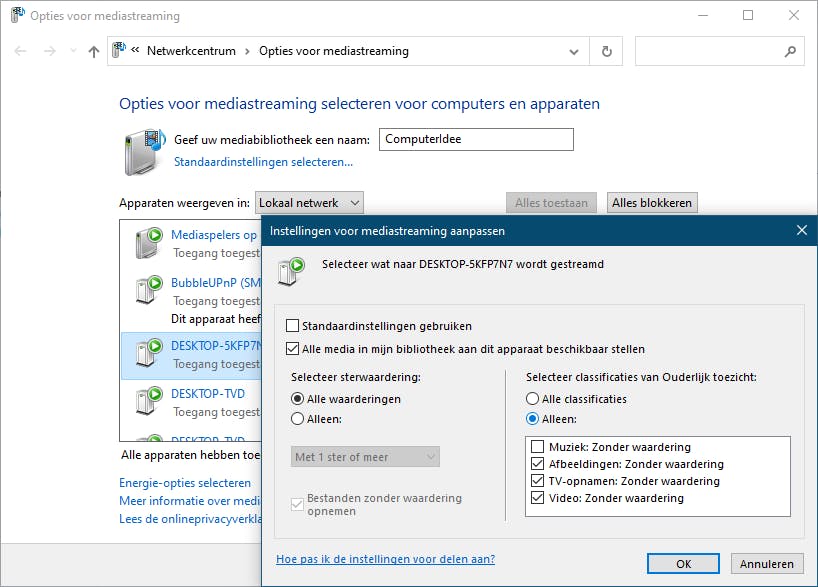This screenshot has width=818, height=587.
Task: Click Opties voor mediastreaming breadcrumb item
Action: [x=333, y=51]
